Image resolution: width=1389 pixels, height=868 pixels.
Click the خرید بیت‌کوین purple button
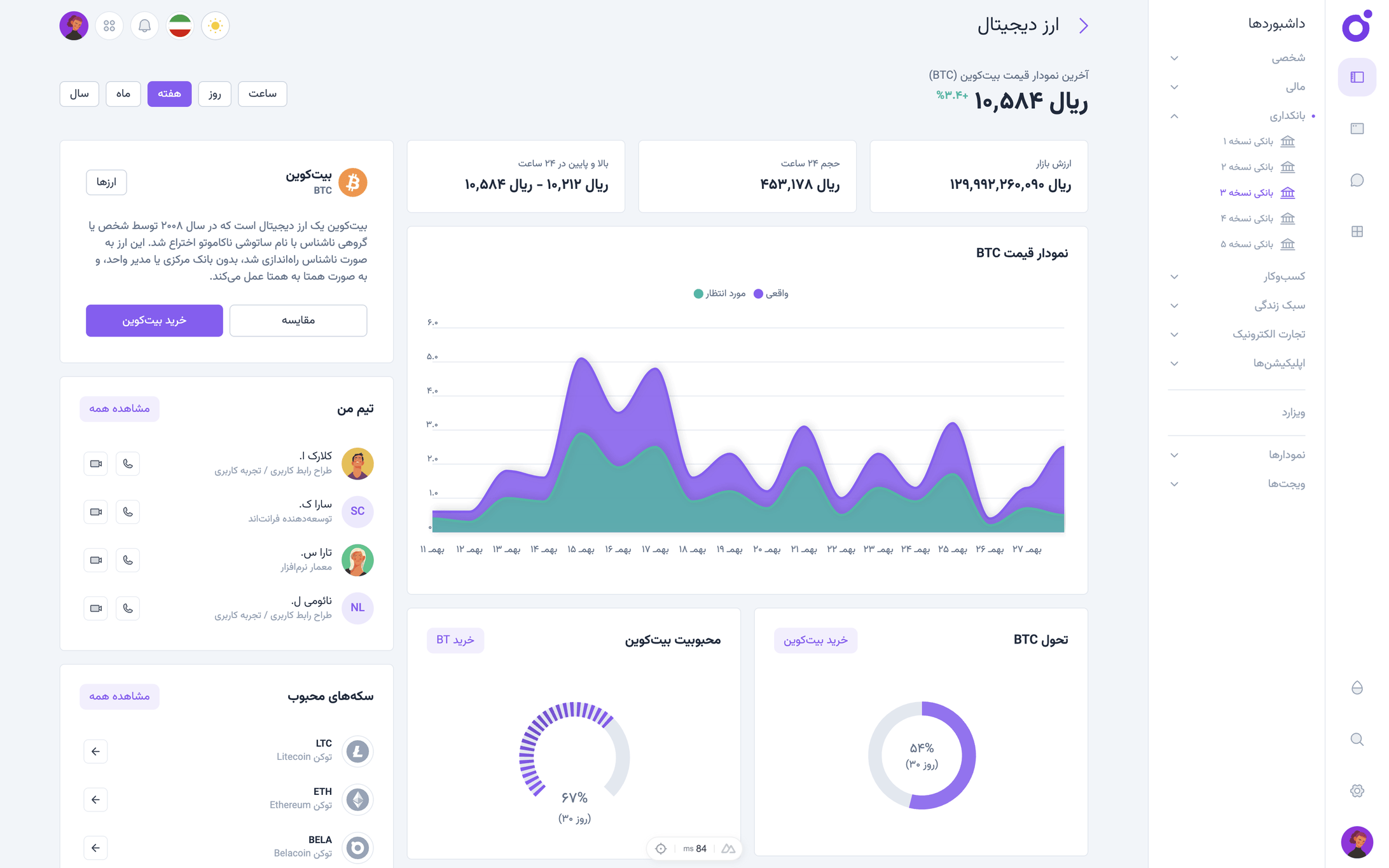(x=154, y=320)
